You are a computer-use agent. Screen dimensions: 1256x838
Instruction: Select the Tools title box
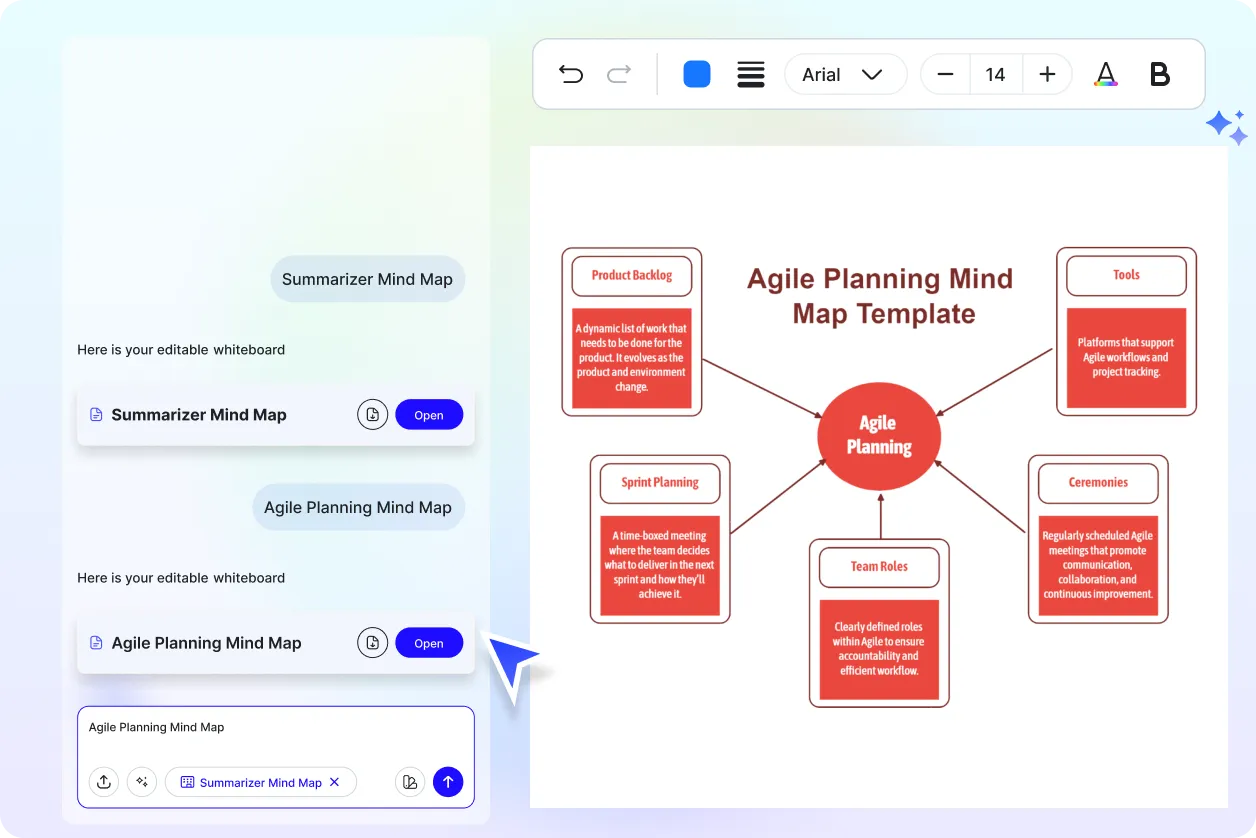coord(1127,275)
